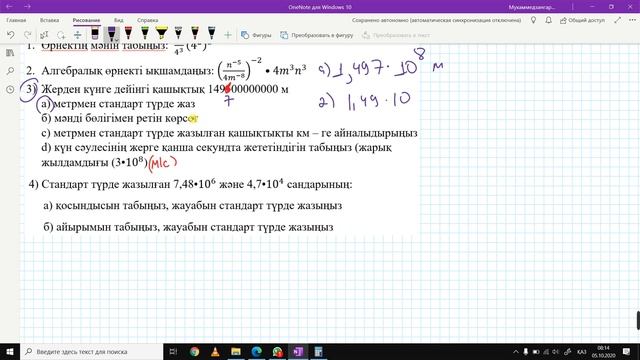This screenshot has width=640, height=360.
Task: Pick the red pen
Action: pos(128,33)
